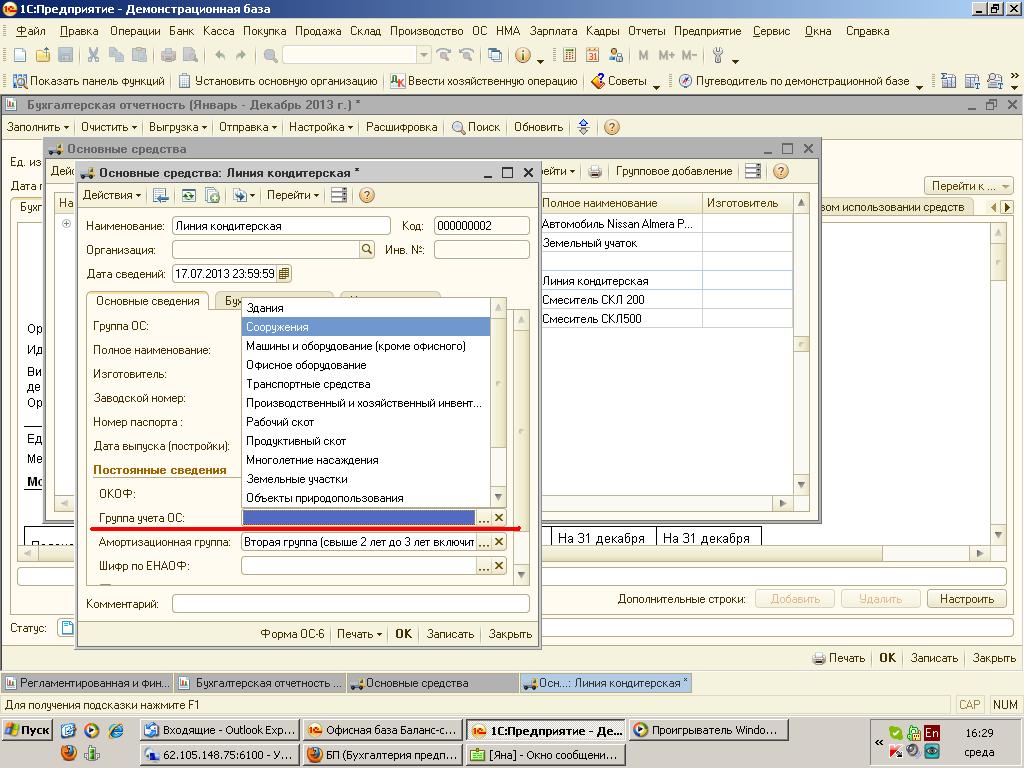The height and width of the screenshot is (768, 1024).
Task: Choose Машины и оборудование (кроме офисного)
Action: click(366, 346)
